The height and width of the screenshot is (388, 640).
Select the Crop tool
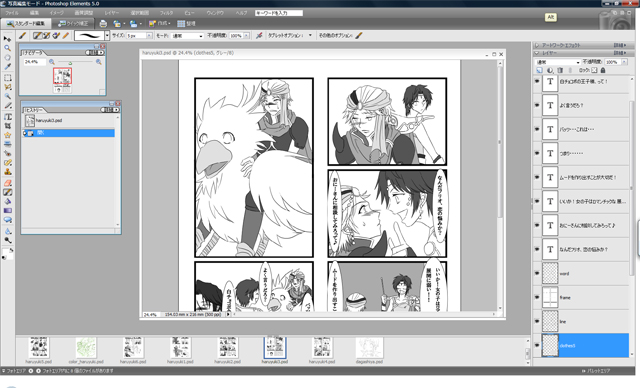7,126
